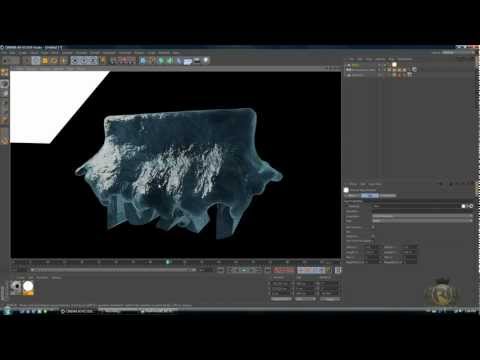The width and height of the screenshot is (480, 360).
Task: Select the green-named object in Object Manager
Action: pos(356,65)
